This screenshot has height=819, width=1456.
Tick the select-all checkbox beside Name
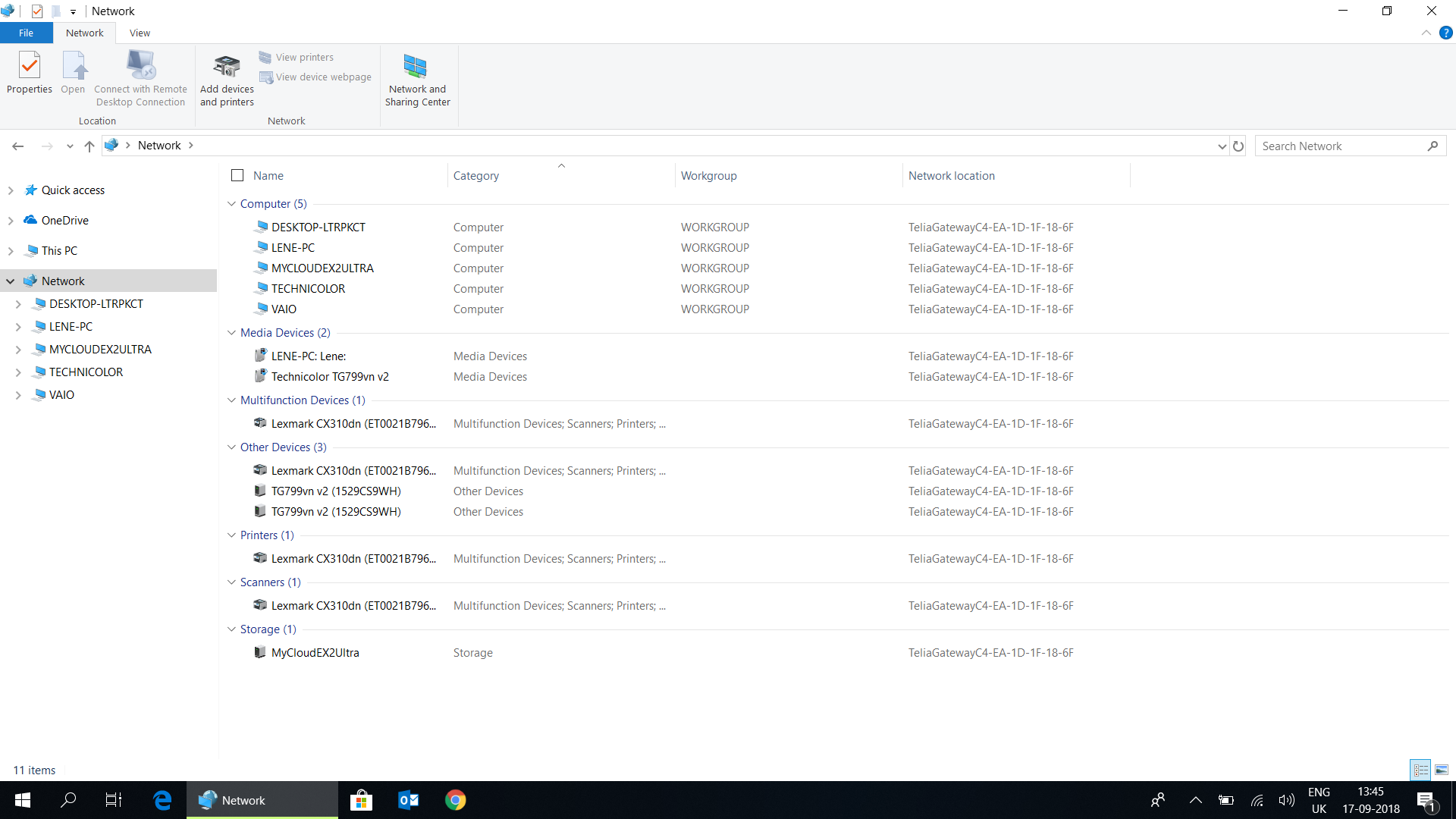237,175
